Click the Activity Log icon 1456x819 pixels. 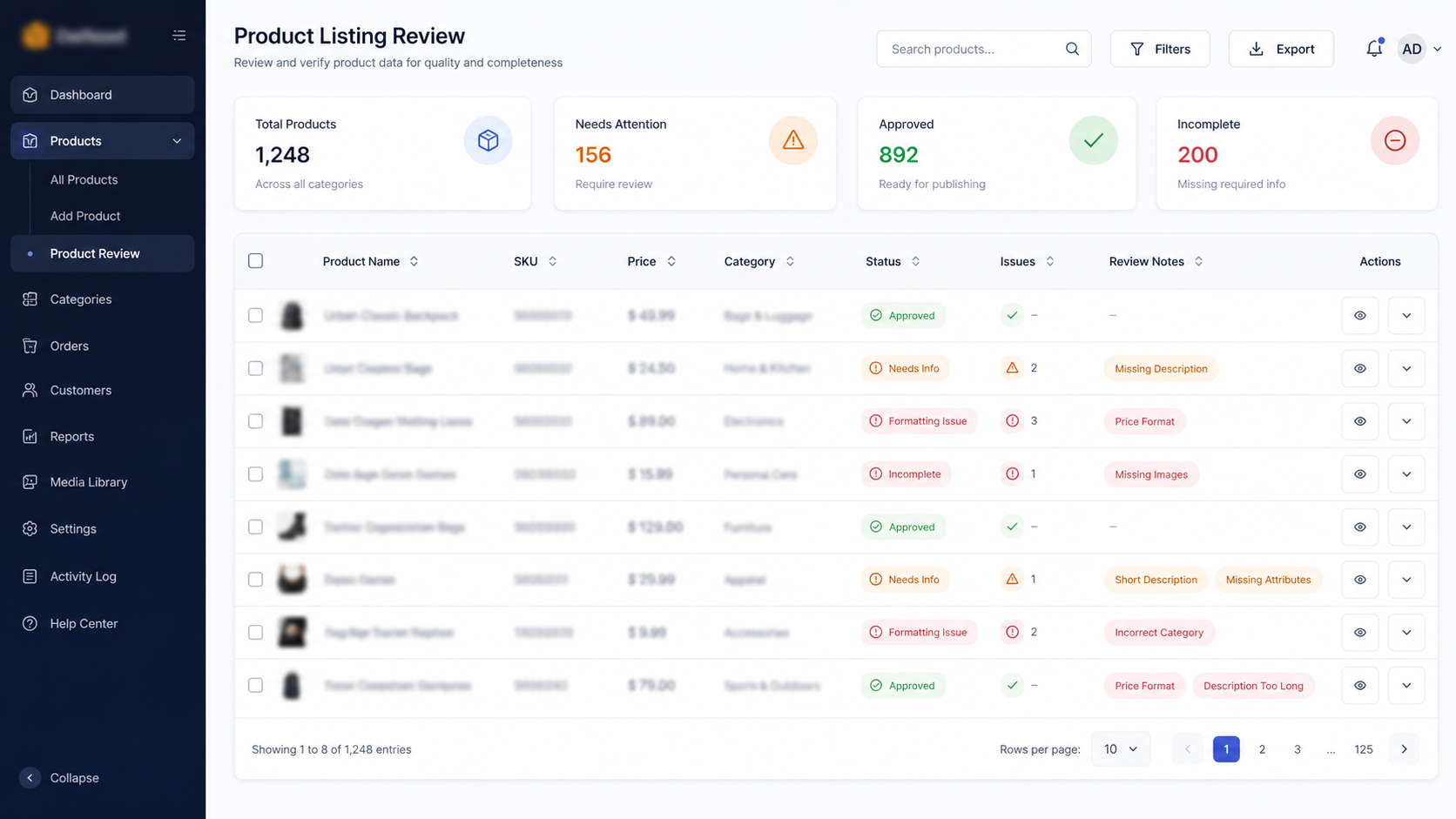pyautogui.click(x=30, y=576)
